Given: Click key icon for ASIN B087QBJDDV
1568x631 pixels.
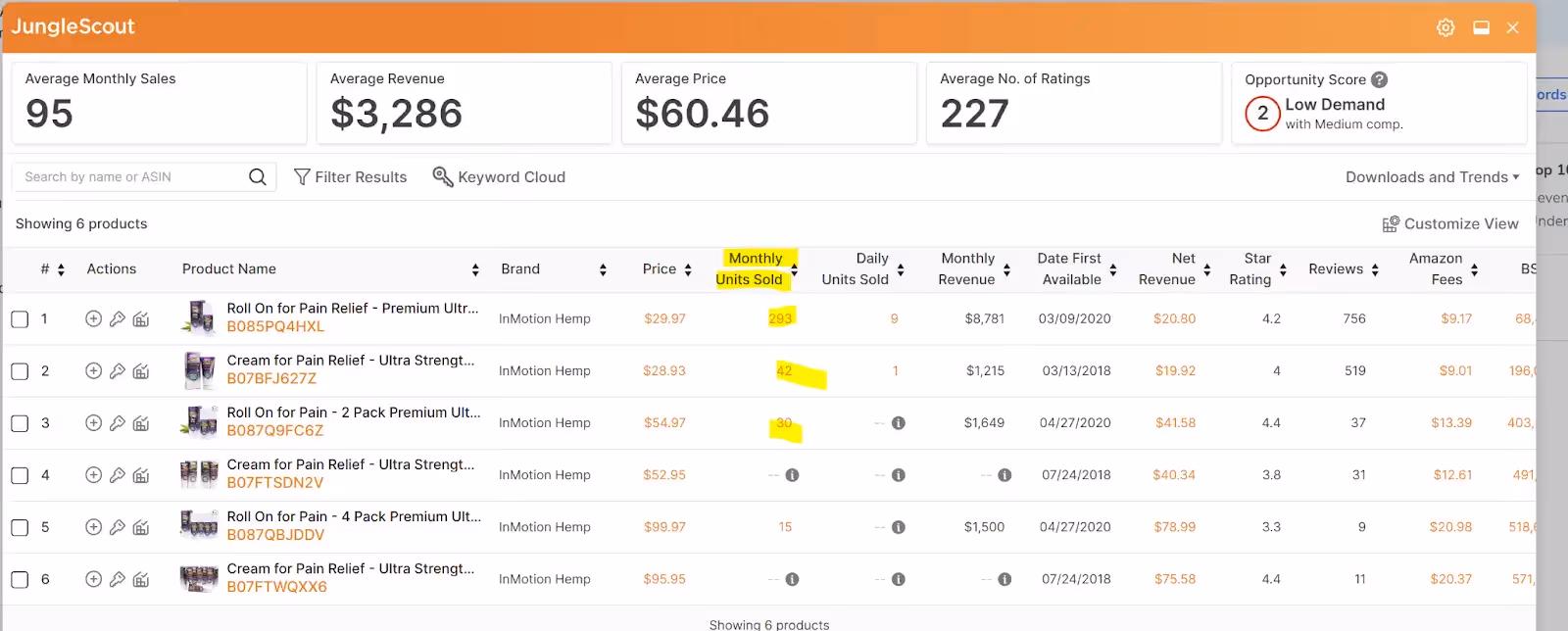Looking at the screenshot, I should pyautogui.click(x=118, y=526).
